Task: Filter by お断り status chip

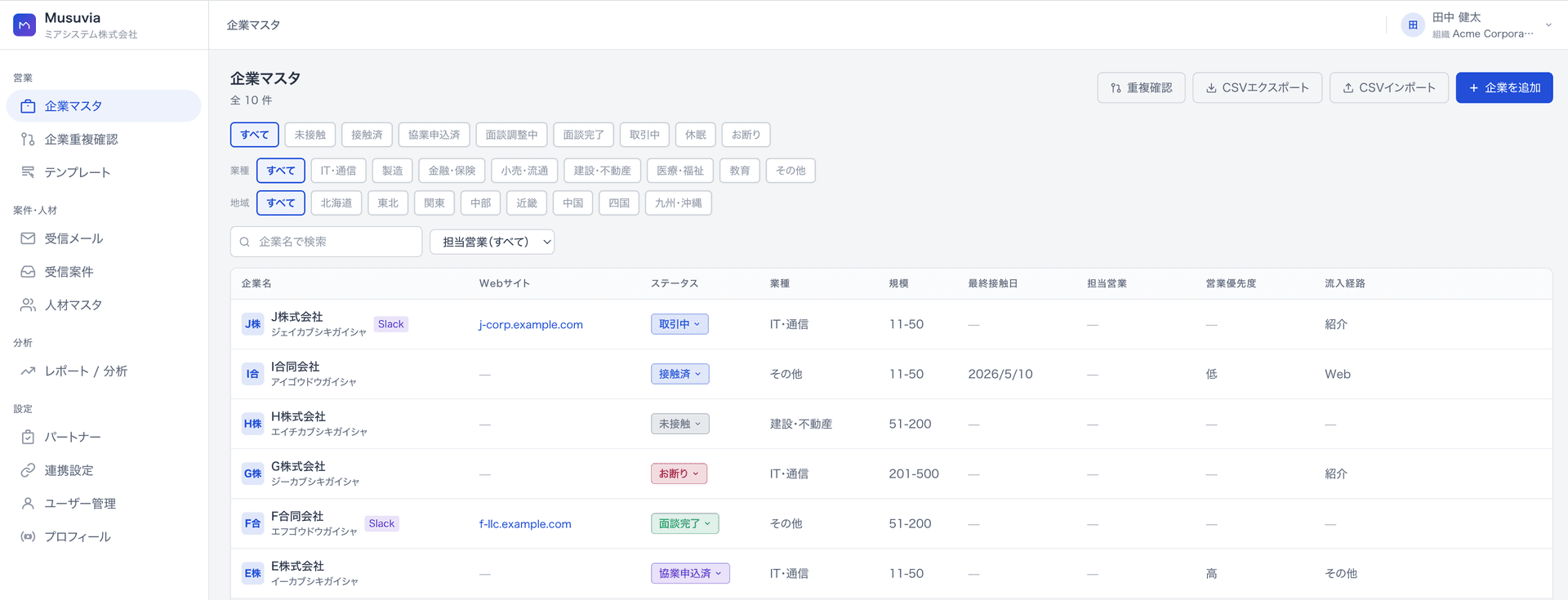Action: click(746, 135)
